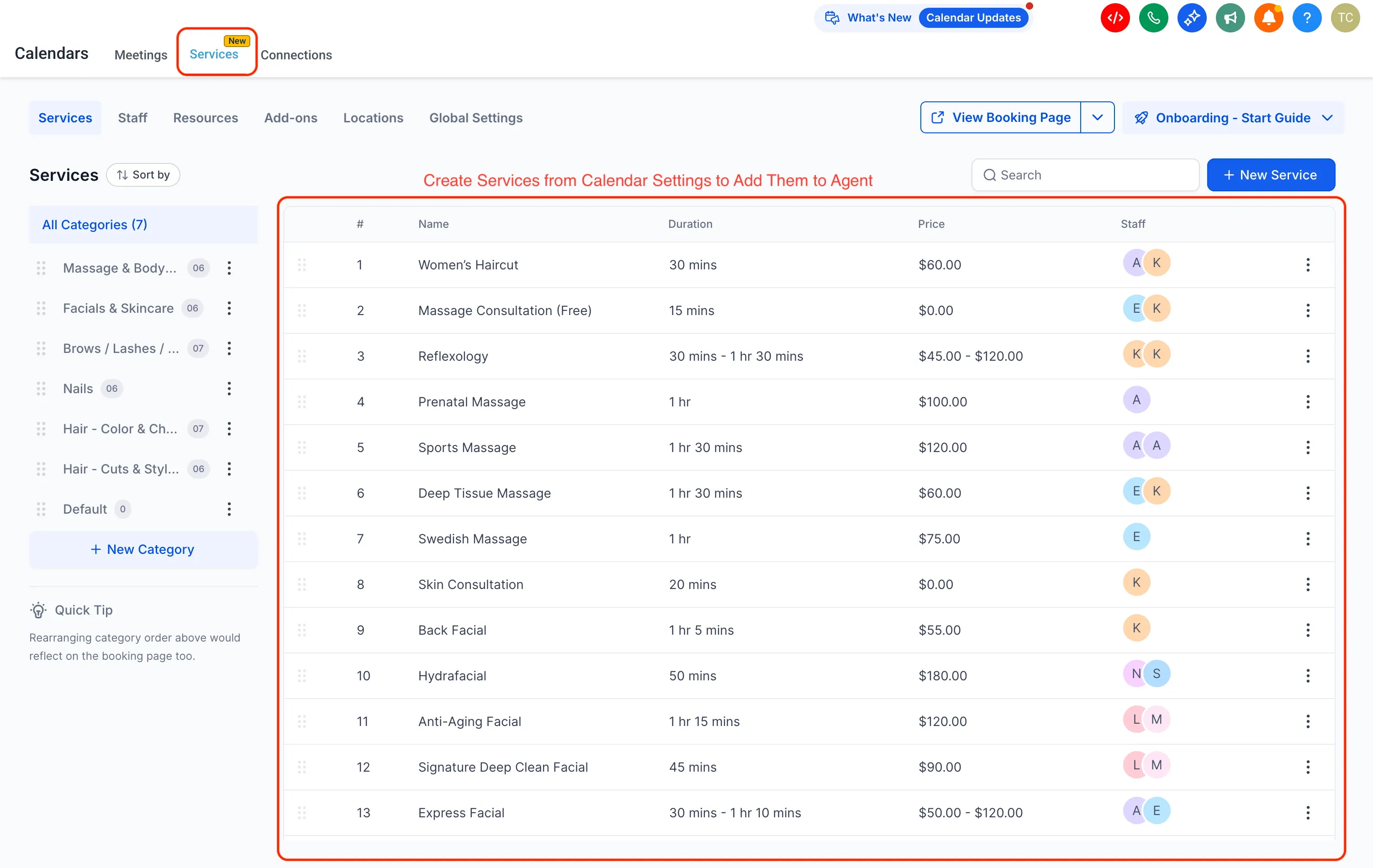Click the Calendar Updates pill badge
The height and width of the screenshot is (868, 1373).
[x=973, y=17]
